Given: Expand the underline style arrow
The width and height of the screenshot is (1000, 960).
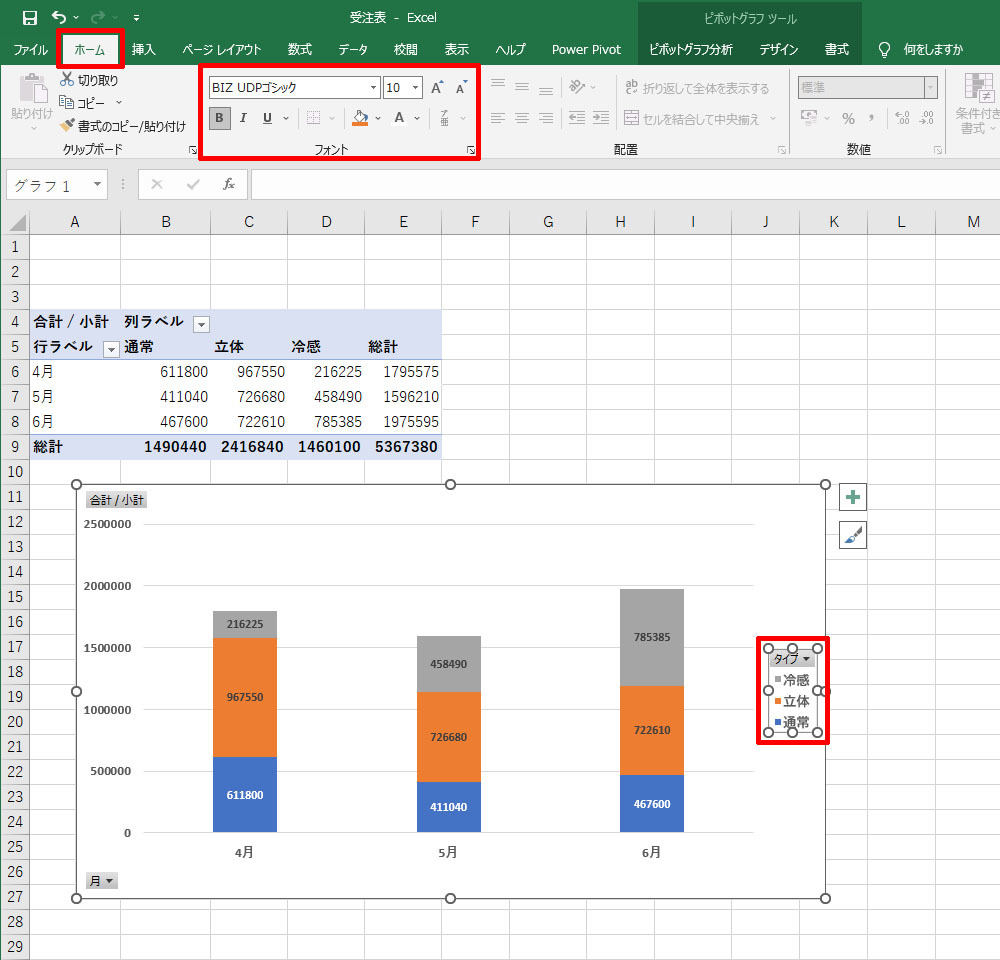Looking at the screenshot, I should tap(286, 118).
